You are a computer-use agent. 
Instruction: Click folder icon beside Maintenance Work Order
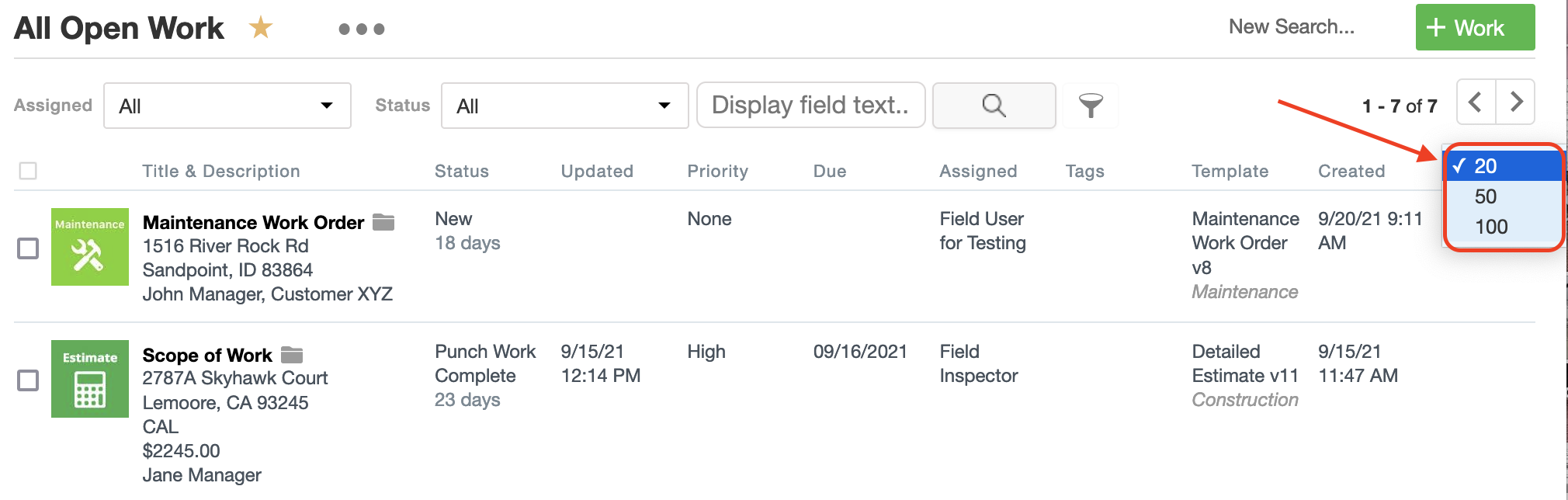pos(383,223)
